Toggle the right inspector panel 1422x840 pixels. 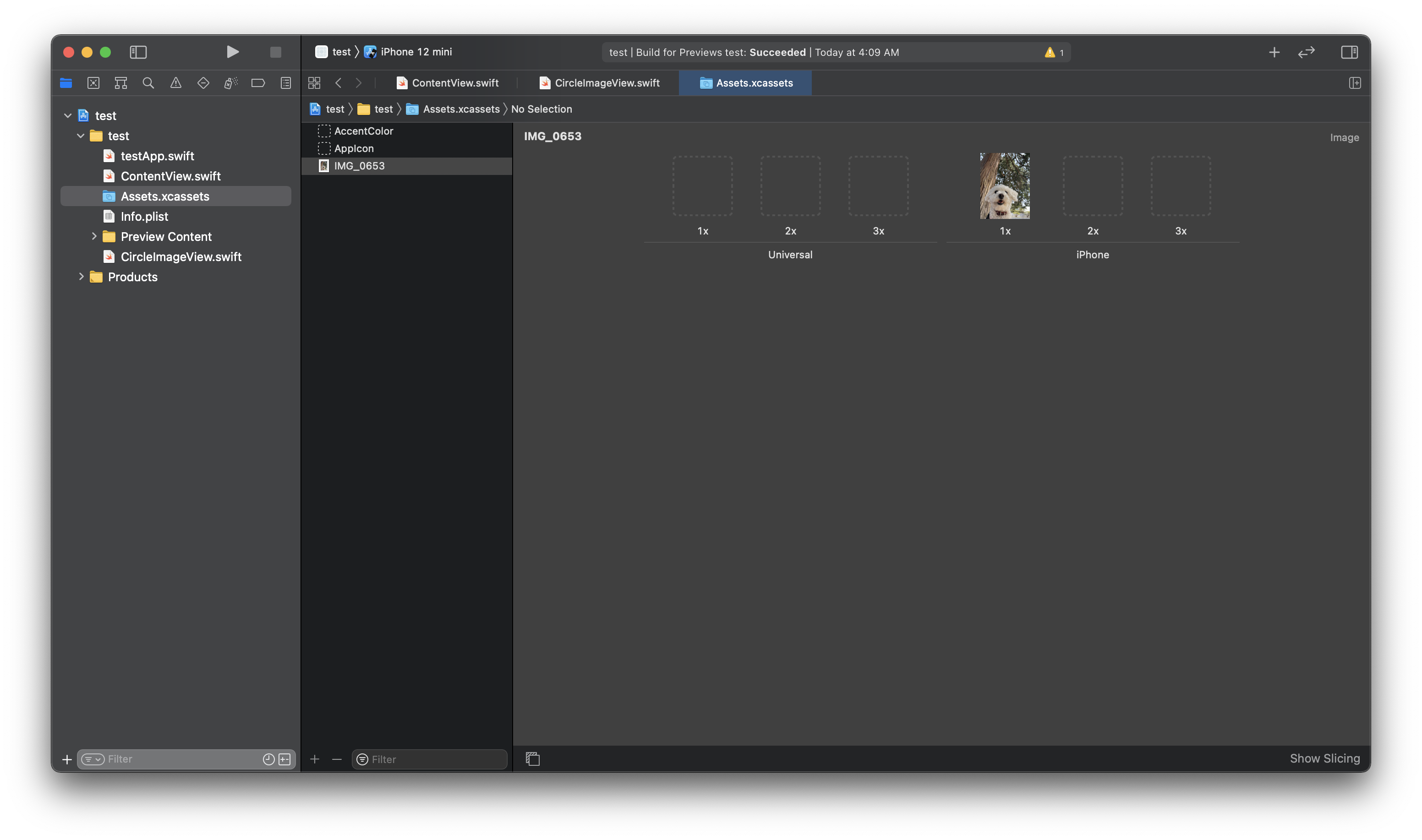1349,52
